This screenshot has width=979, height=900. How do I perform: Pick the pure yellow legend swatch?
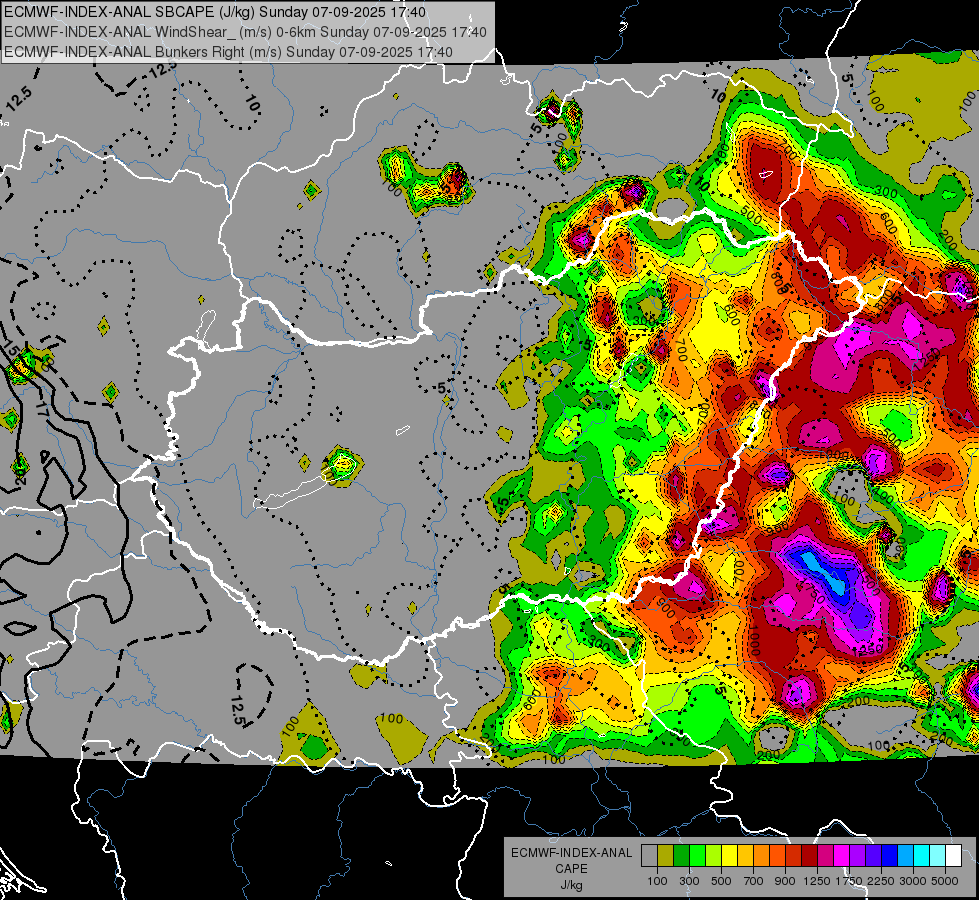coord(729,855)
